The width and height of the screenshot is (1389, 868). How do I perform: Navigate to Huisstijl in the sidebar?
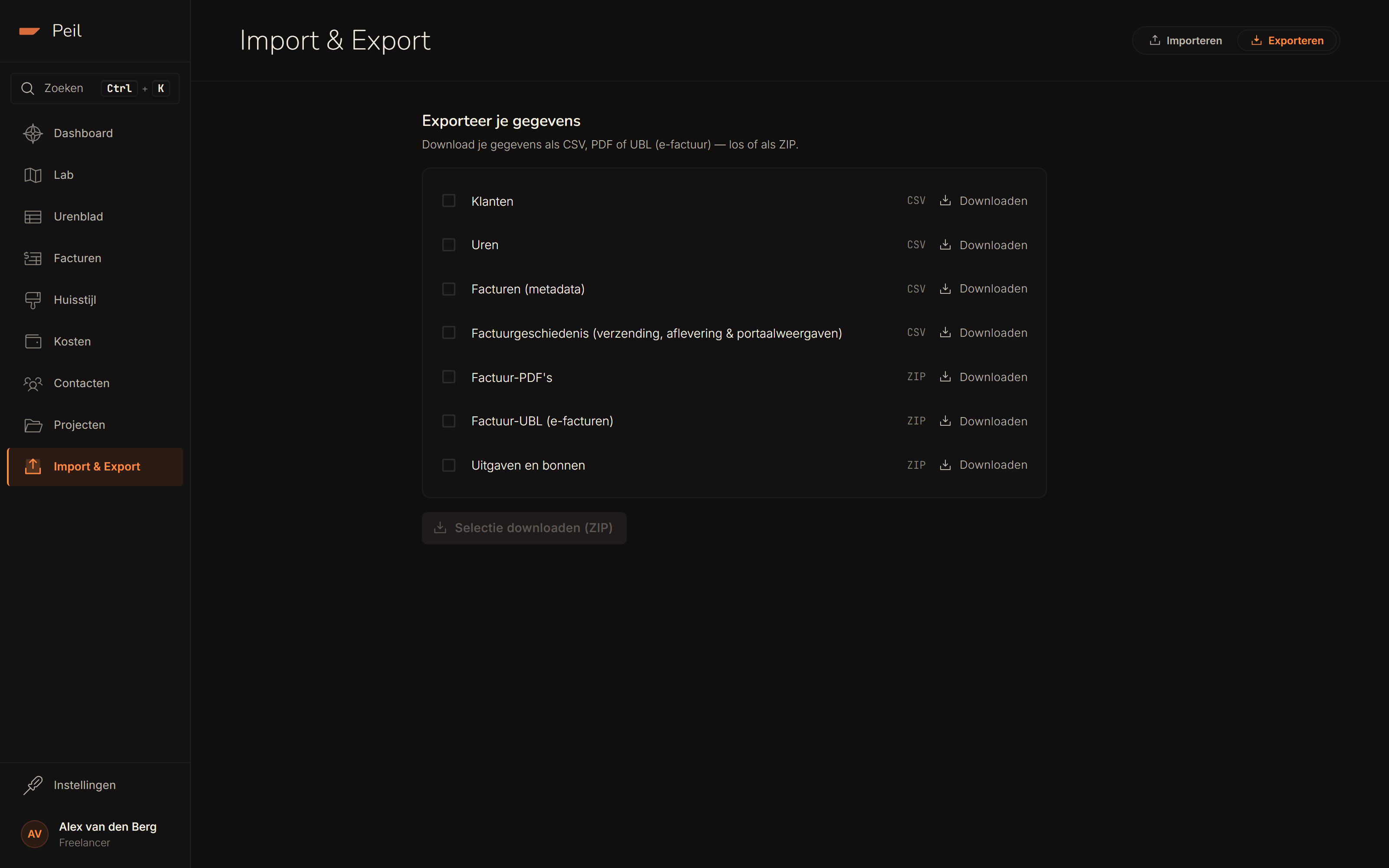pyautogui.click(x=95, y=300)
